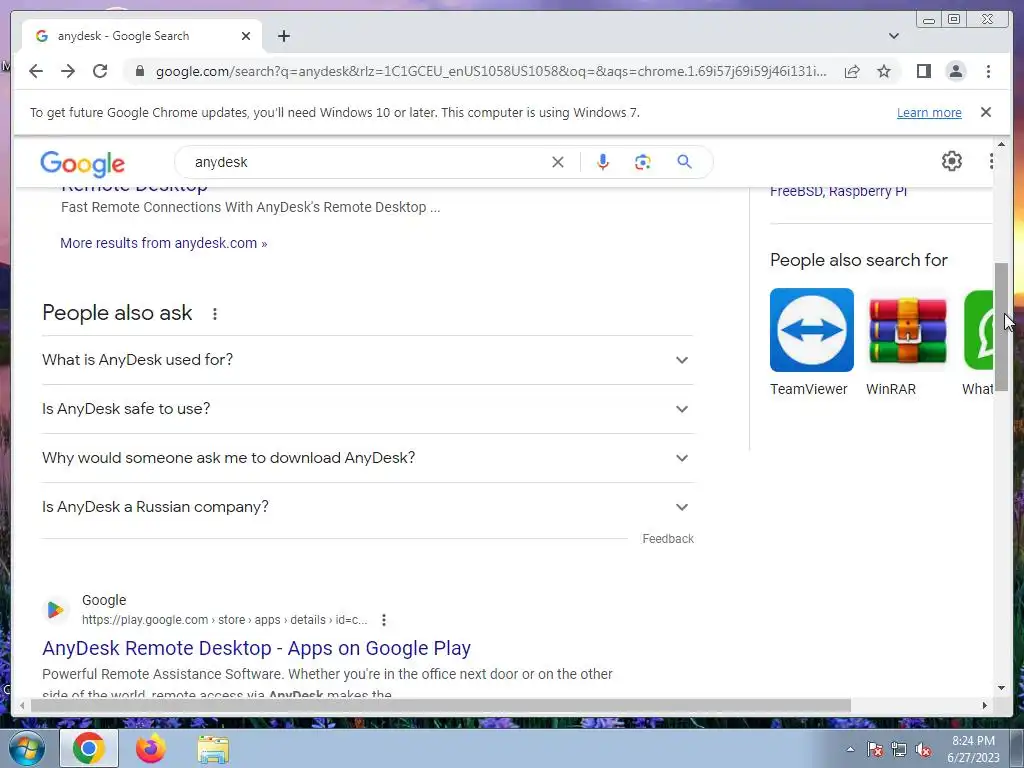
Task: Click the horizontal scrollbar left arrow
Action: (22, 705)
